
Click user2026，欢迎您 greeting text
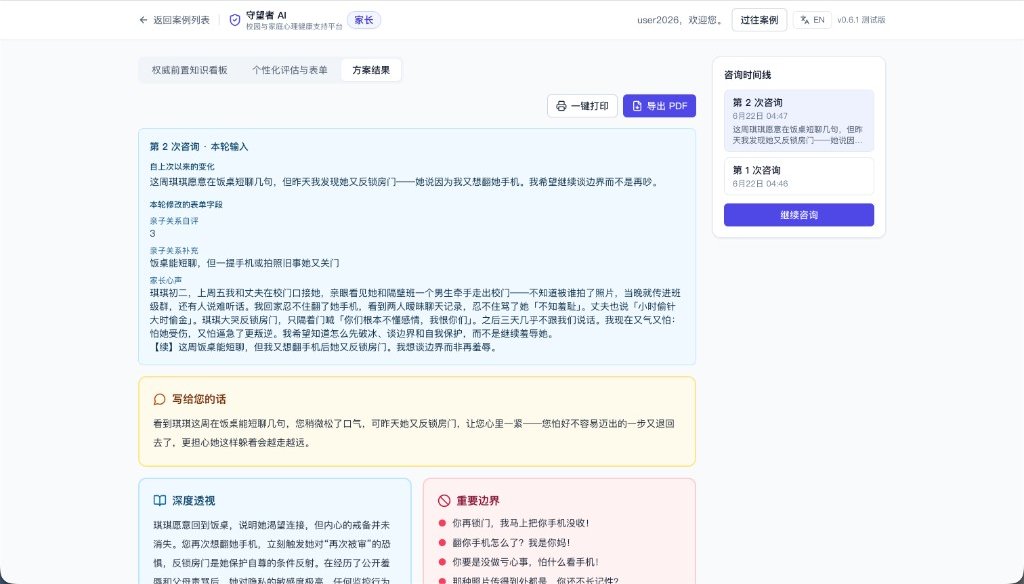[x=680, y=20]
